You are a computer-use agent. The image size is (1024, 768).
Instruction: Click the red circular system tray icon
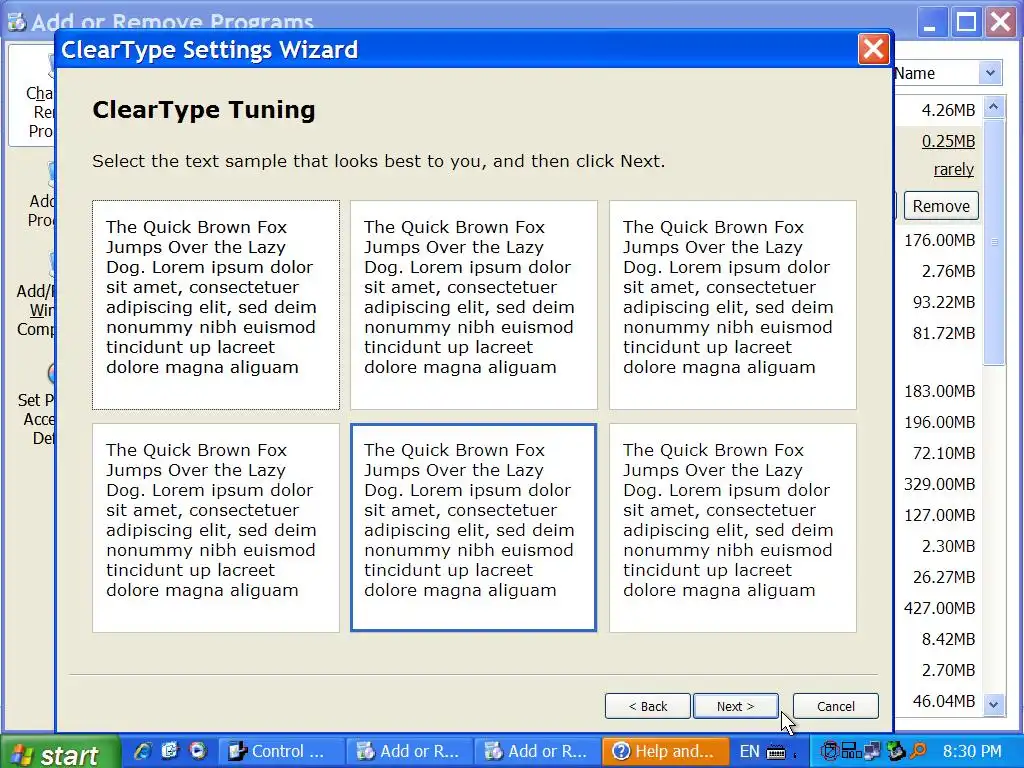[x=829, y=752]
